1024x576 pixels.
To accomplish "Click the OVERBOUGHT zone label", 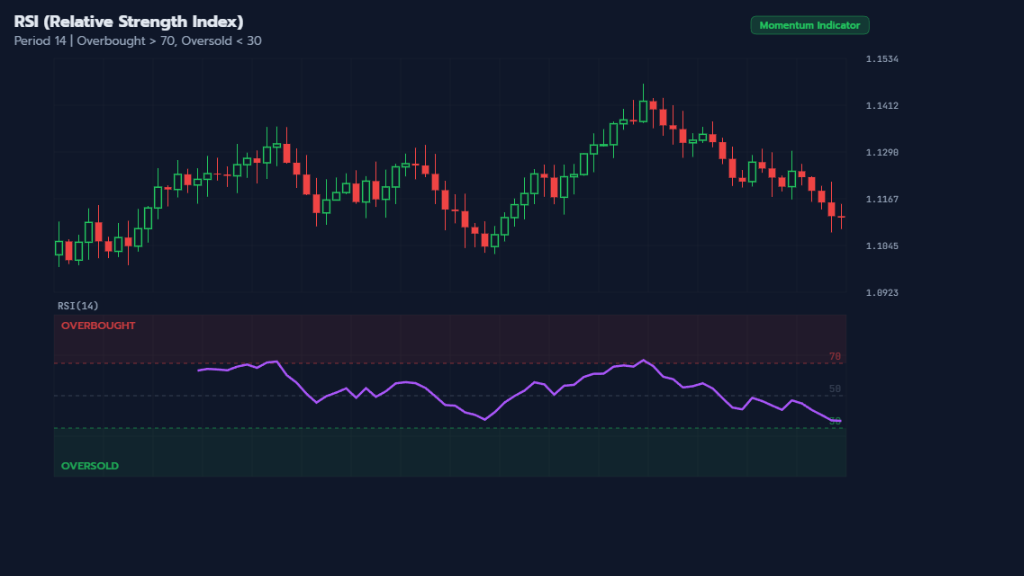I will (98, 325).
